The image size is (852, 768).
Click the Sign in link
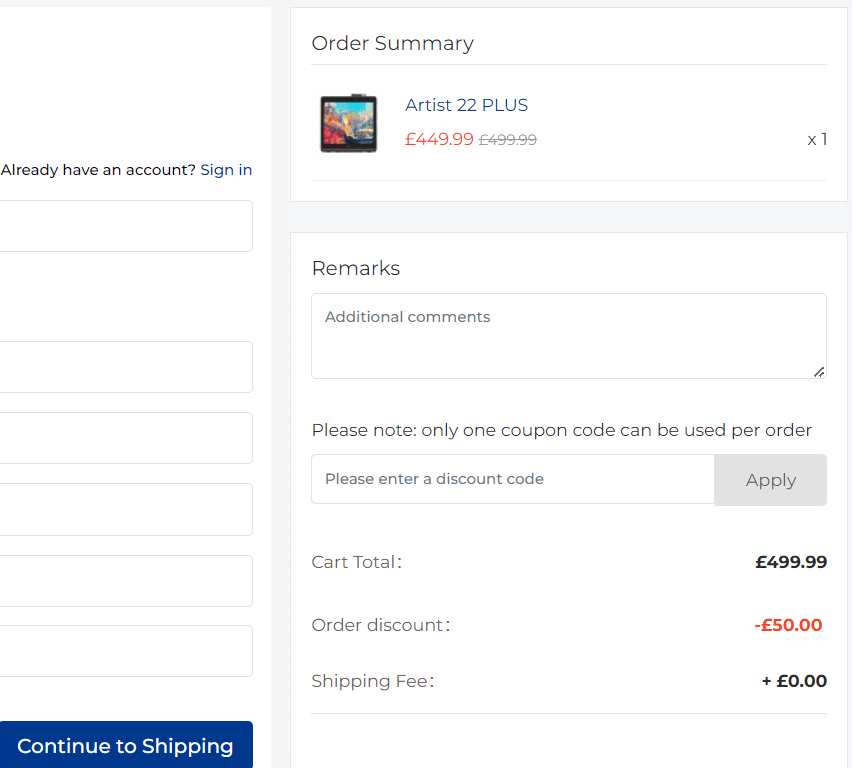pos(226,170)
